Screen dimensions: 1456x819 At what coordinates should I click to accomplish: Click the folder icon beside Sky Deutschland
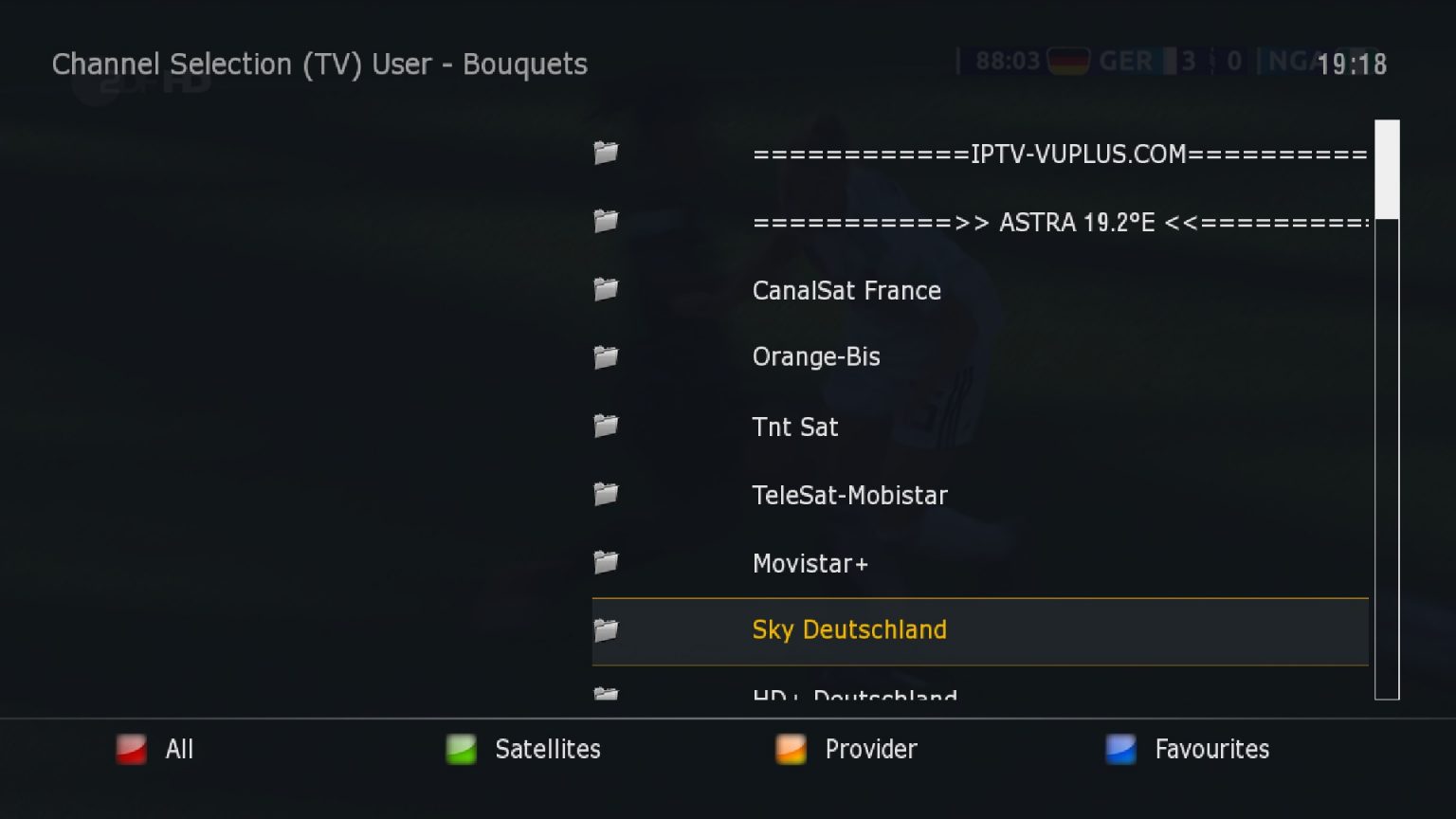606,630
